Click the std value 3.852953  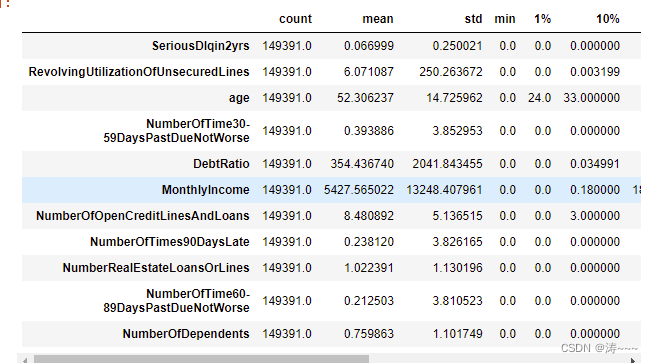[457, 131]
